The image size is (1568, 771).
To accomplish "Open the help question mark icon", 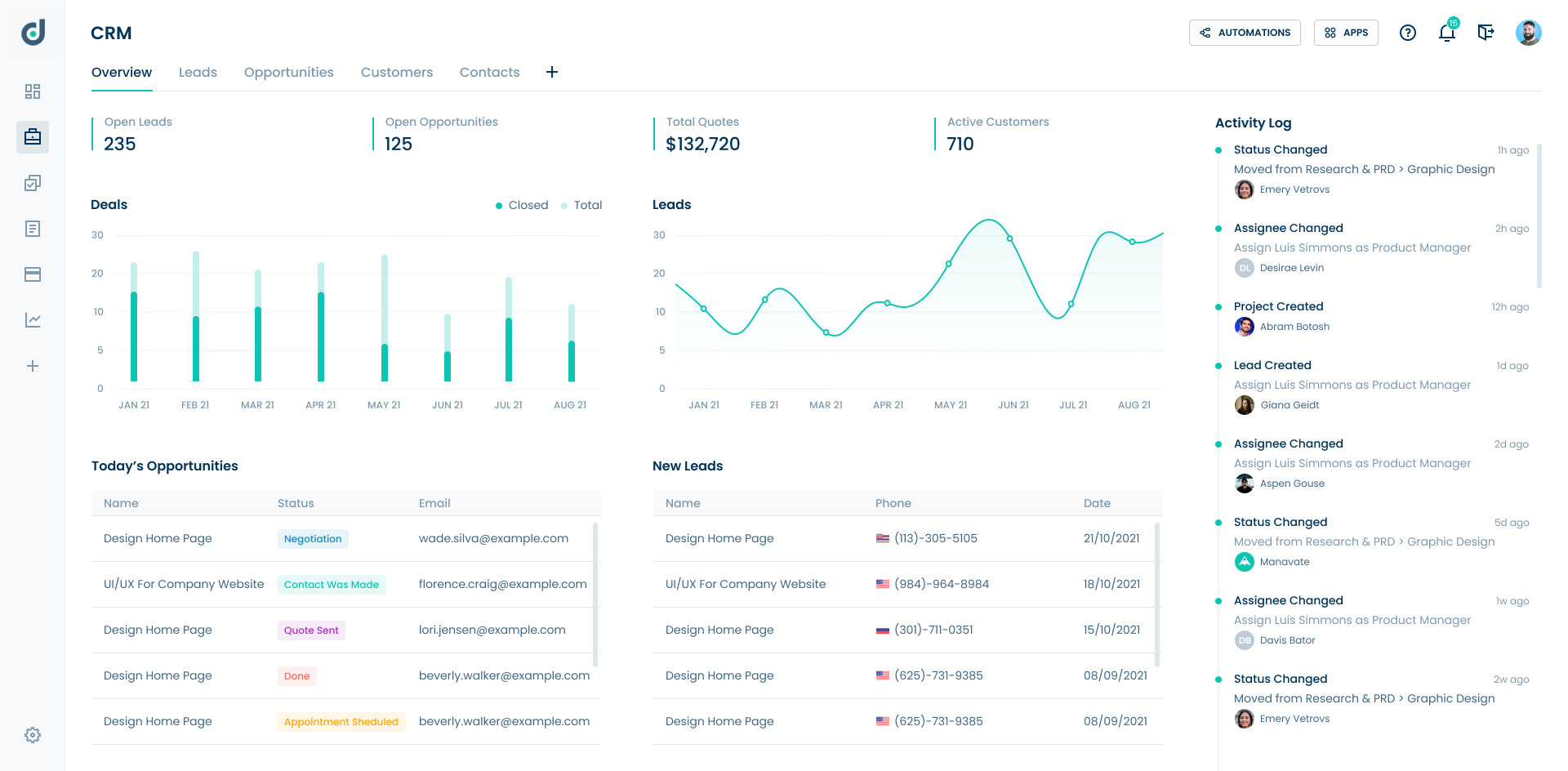I will [x=1408, y=33].
